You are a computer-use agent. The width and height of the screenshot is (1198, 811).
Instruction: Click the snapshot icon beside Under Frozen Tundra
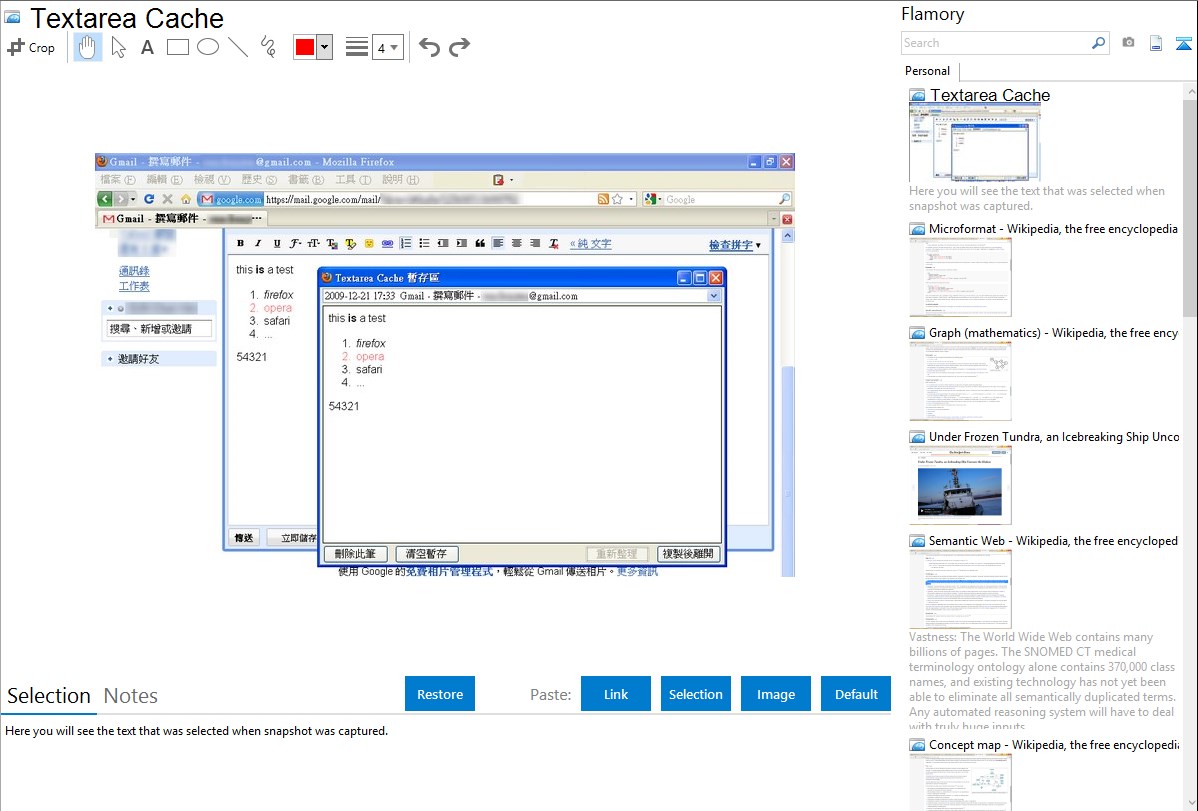(x=917, y=437)
